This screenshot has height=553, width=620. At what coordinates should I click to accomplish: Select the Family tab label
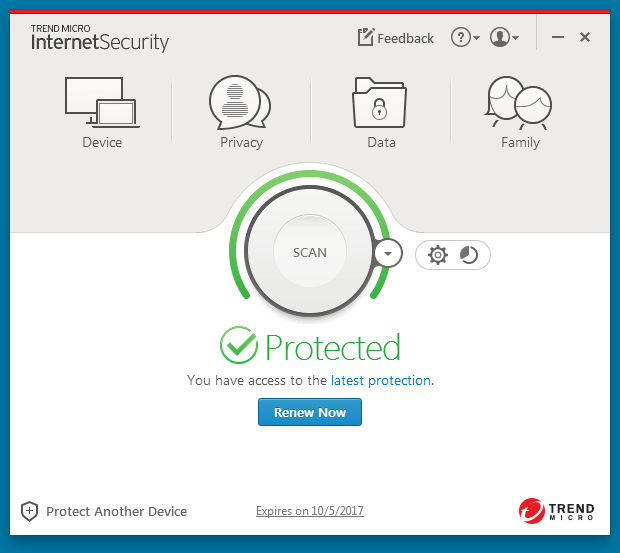coord(520,142)
